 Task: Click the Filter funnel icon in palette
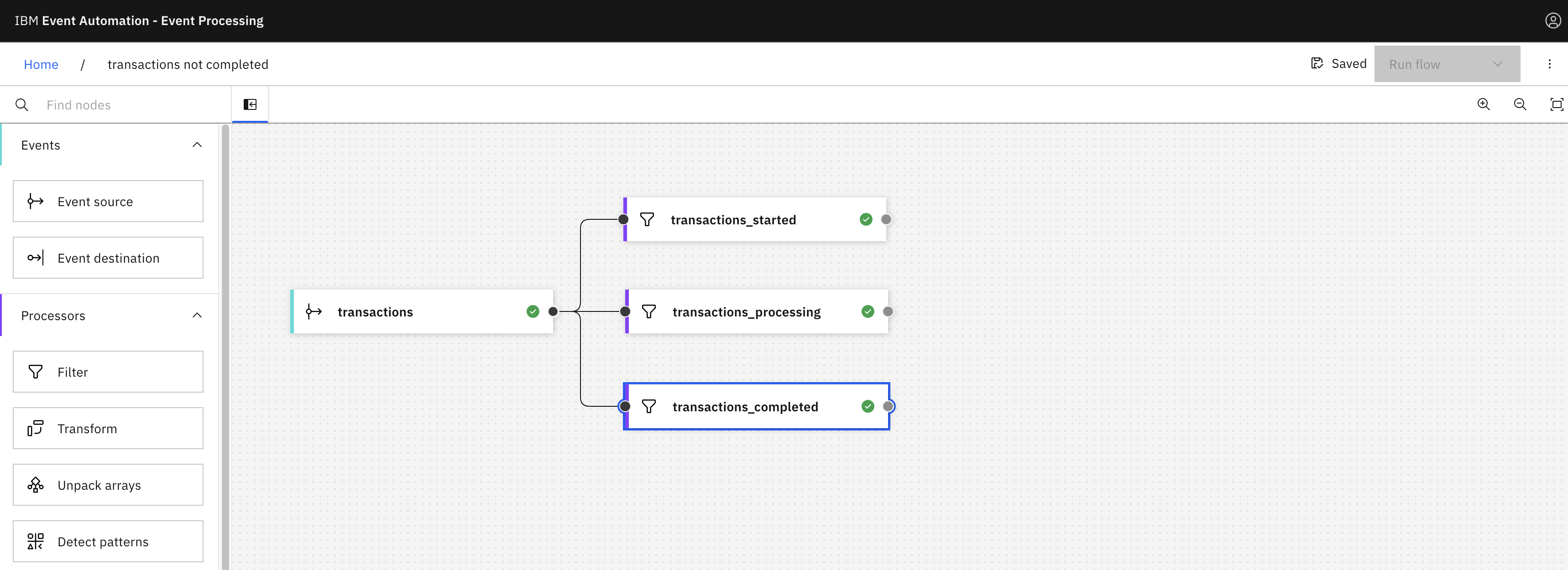pos(35,372)
